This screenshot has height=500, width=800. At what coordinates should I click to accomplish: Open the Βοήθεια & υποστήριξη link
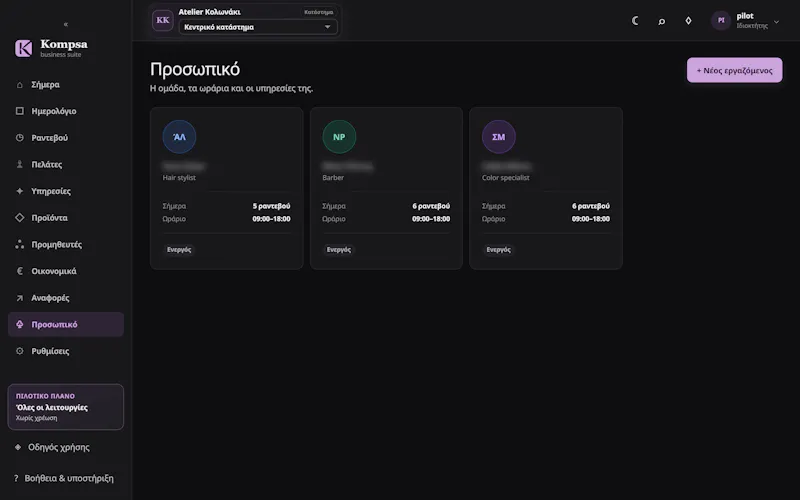(69, 479)
